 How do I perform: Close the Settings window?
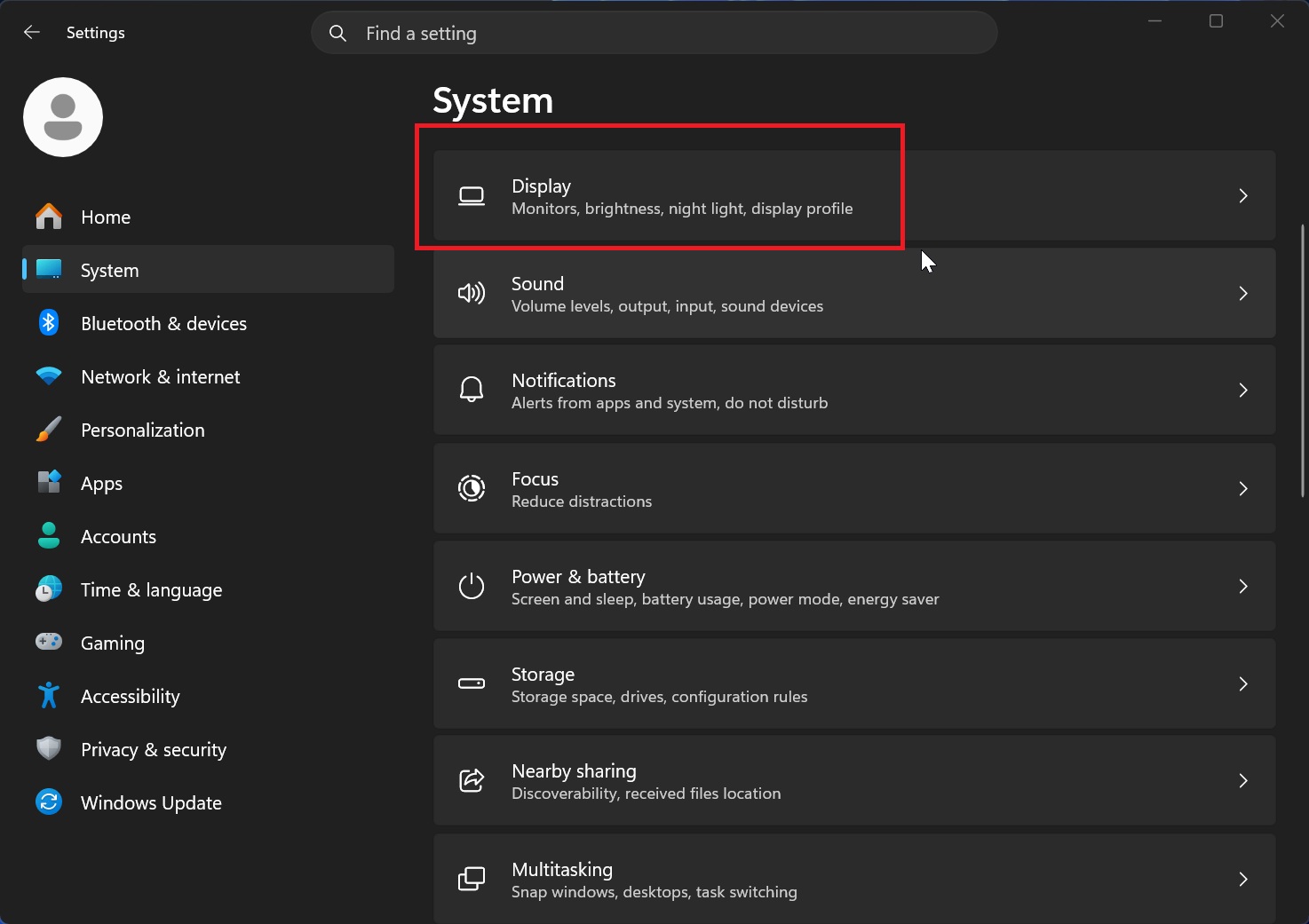pos(1277,20)
